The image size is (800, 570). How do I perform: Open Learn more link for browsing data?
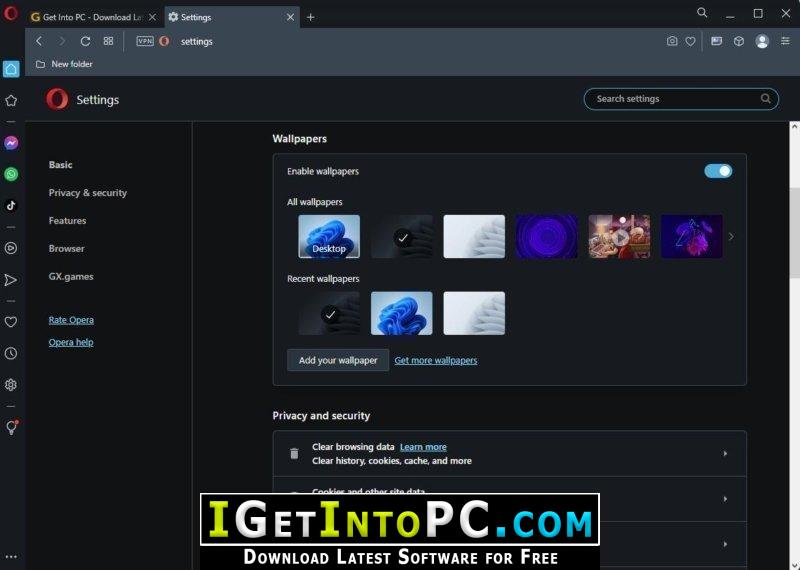423,447
